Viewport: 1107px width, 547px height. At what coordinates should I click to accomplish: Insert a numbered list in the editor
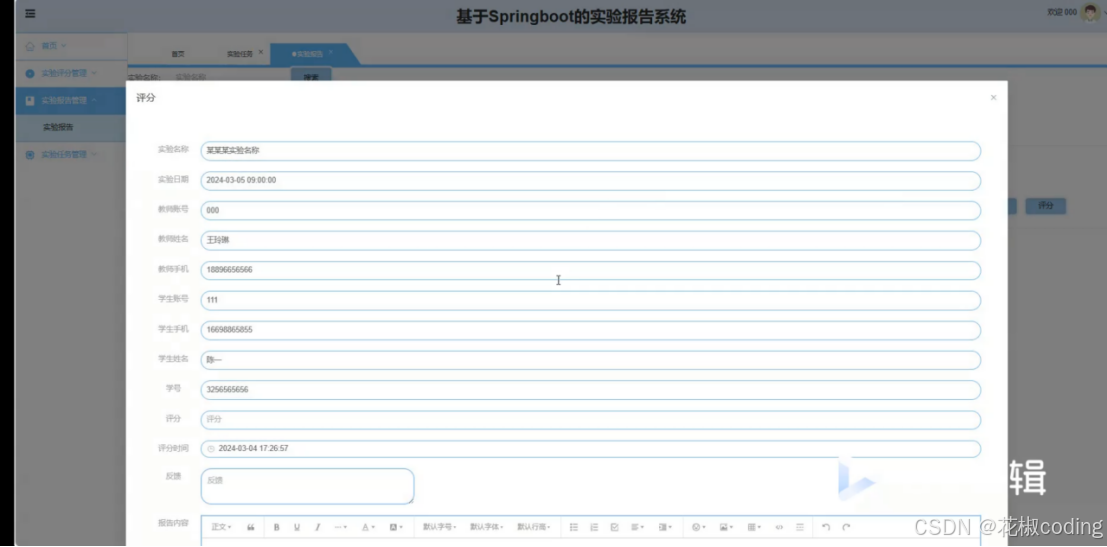594,527
